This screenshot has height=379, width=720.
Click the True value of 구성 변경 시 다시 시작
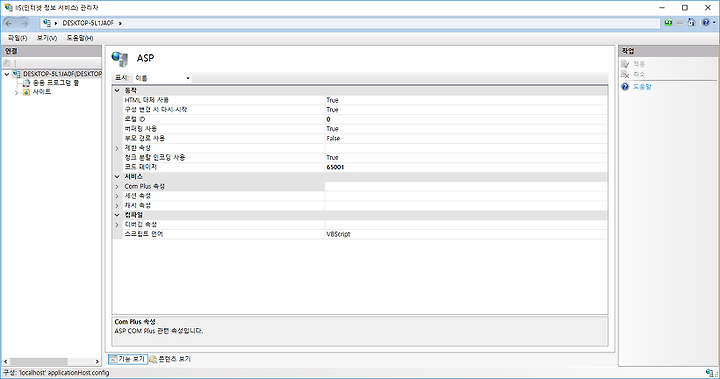[332, 110]
